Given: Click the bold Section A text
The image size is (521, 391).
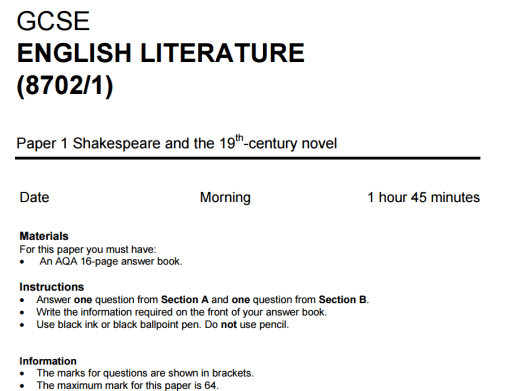Looking at the screenshot, I should click(x=185, y=299).
